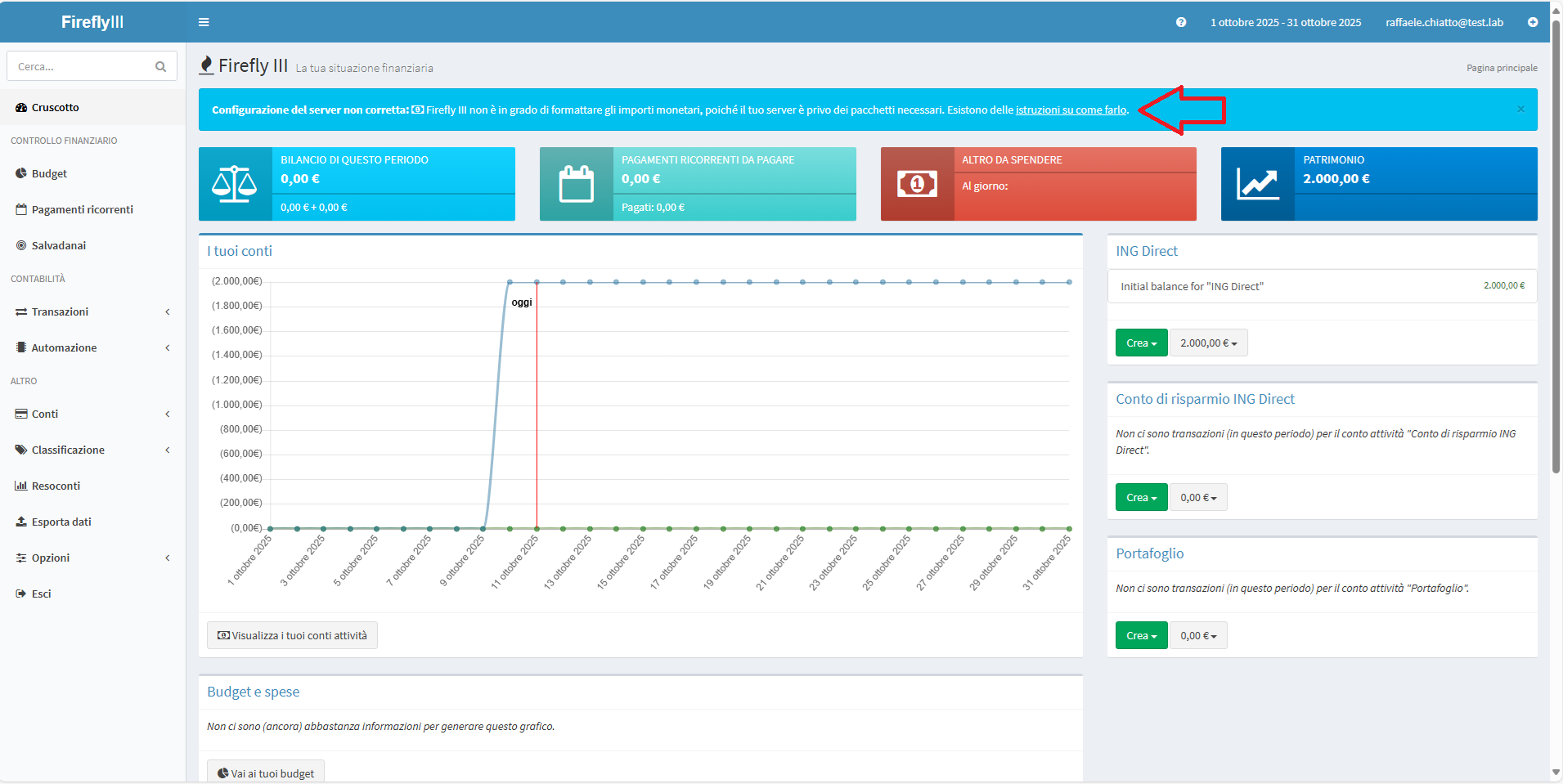Click the calendar recurring payments icon

coord(576,184)
